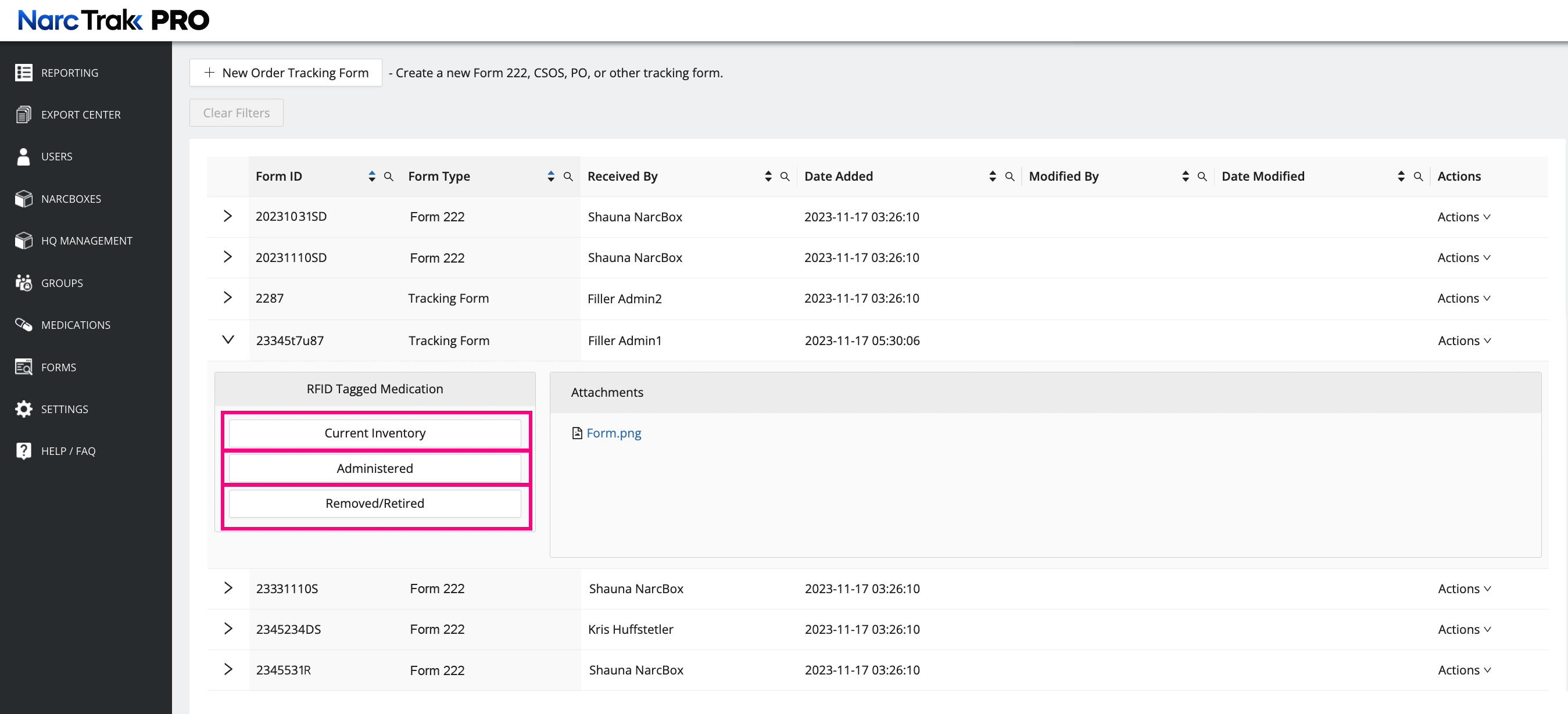Collapse the expanded 23345t7u87 row
Image resolution: width=1568 pixels, height=714 pixels.
click(x=228, y=340)
